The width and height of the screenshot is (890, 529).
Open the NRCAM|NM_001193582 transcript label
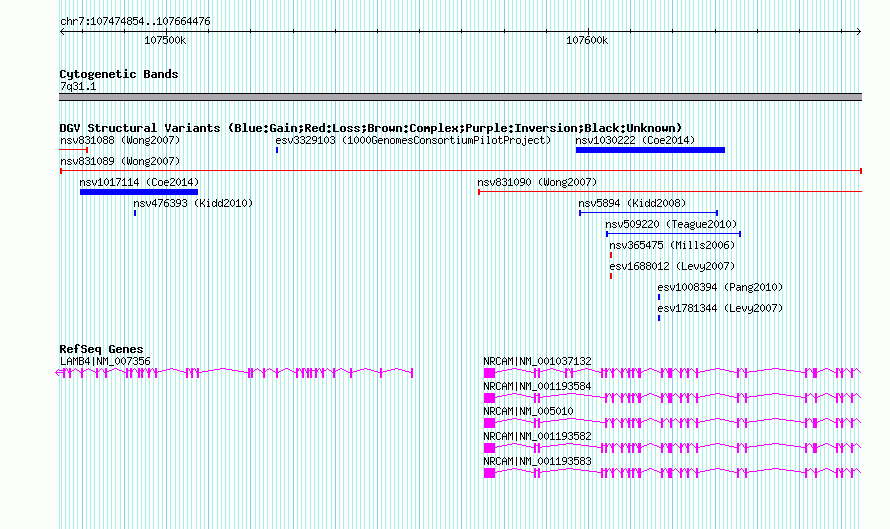(537, 436)
